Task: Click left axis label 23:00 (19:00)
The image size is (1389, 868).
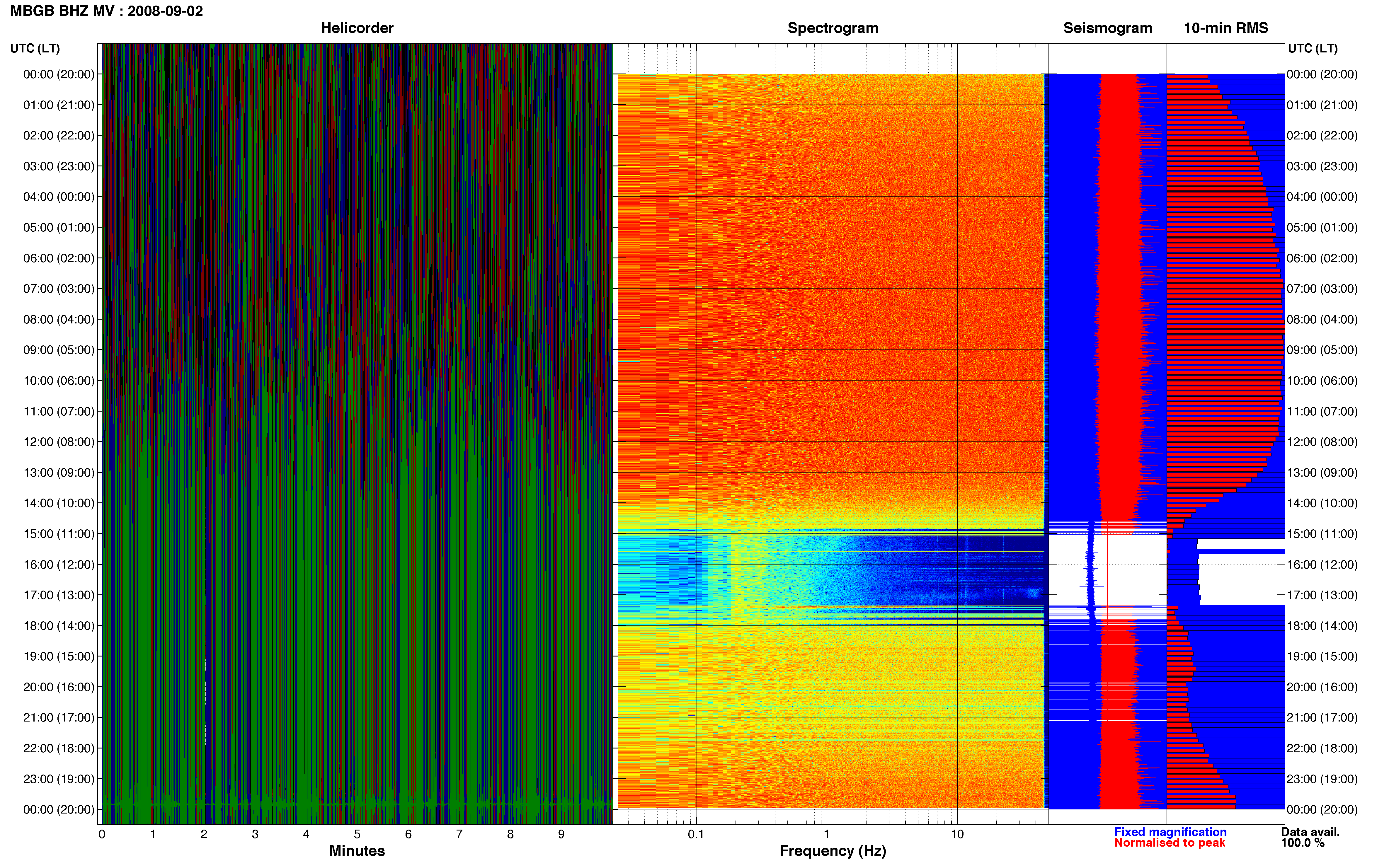Action: pos(59,779)
